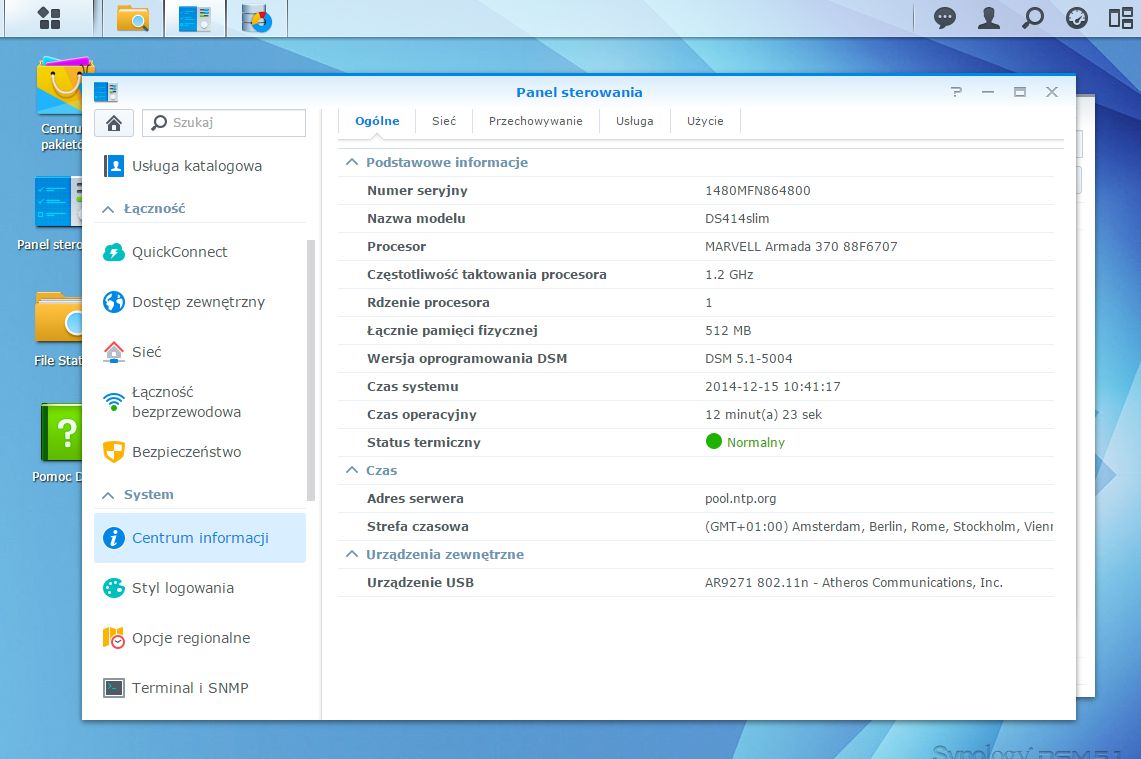Click MARVELL Armada 370 88F6707 value
Image resolution: width=1141 pixels, height=759 pixels.
click(800, 247)
